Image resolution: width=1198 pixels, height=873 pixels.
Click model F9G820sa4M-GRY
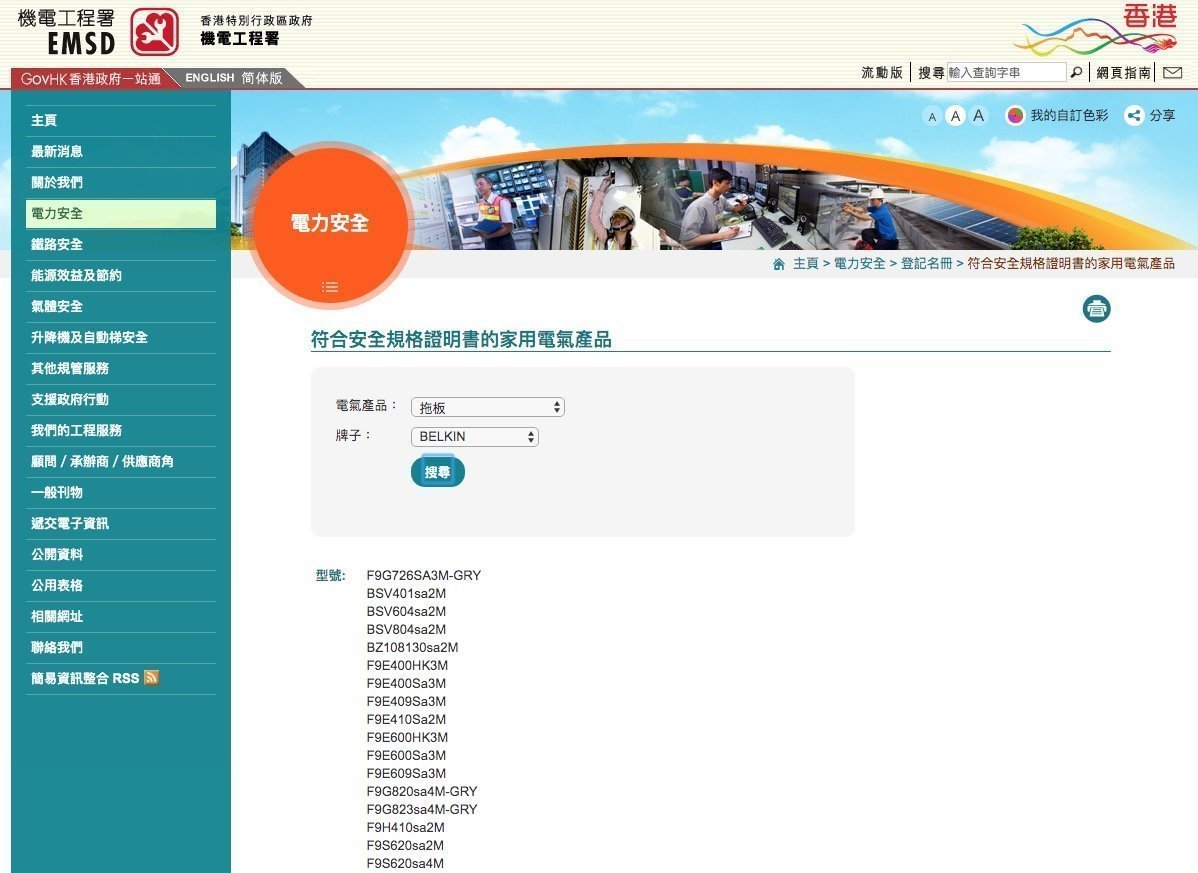click(x=422, y=791)
